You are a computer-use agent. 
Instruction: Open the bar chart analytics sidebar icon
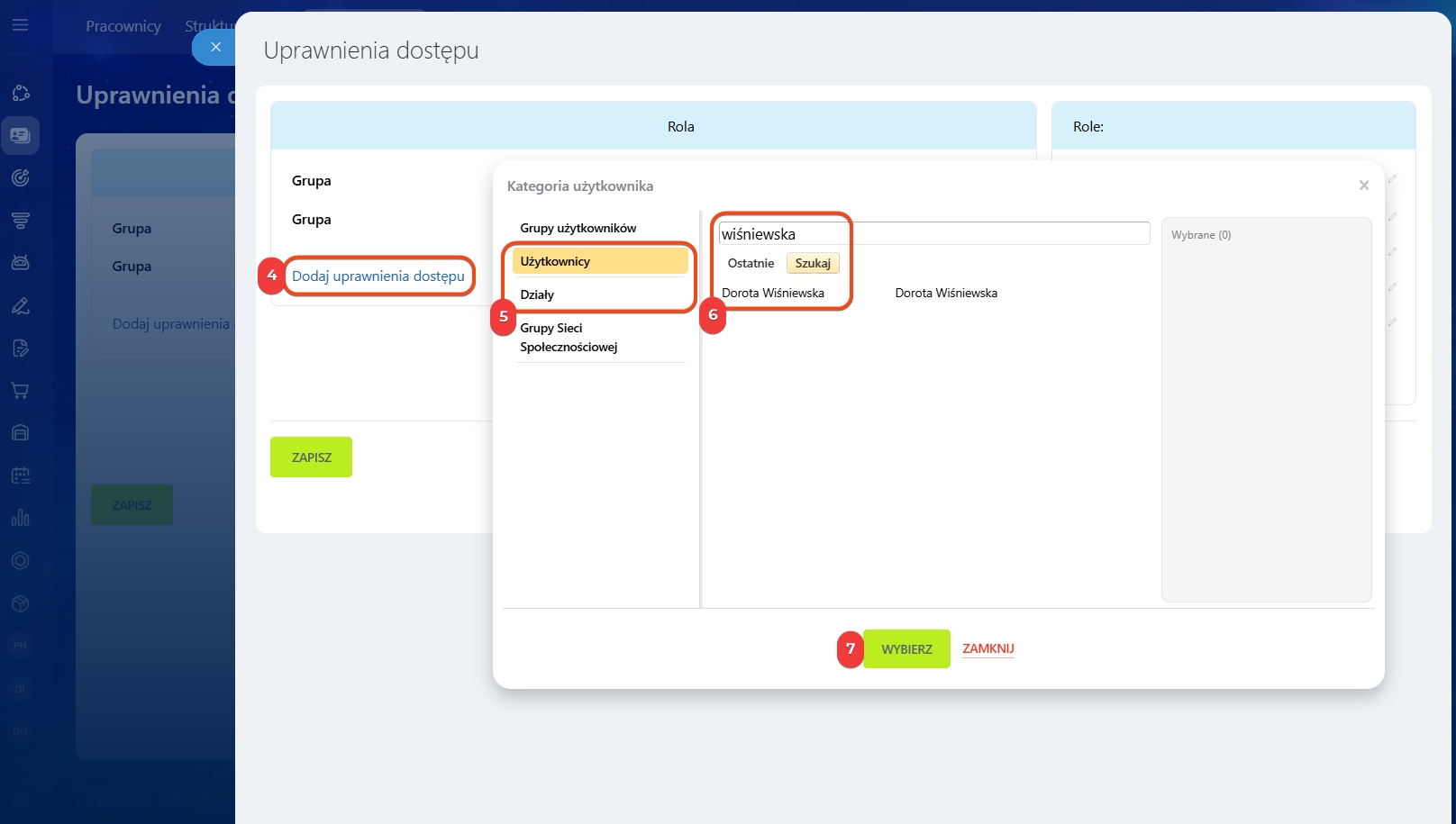pos(20,518)
